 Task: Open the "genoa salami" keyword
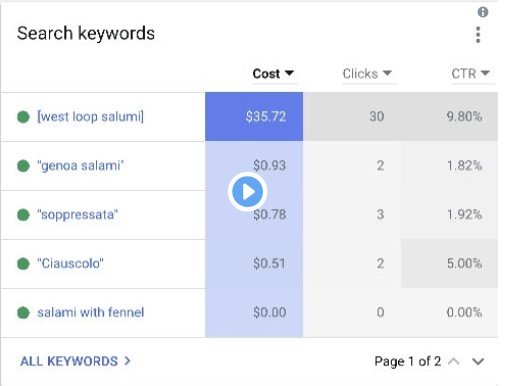[80, 166]
